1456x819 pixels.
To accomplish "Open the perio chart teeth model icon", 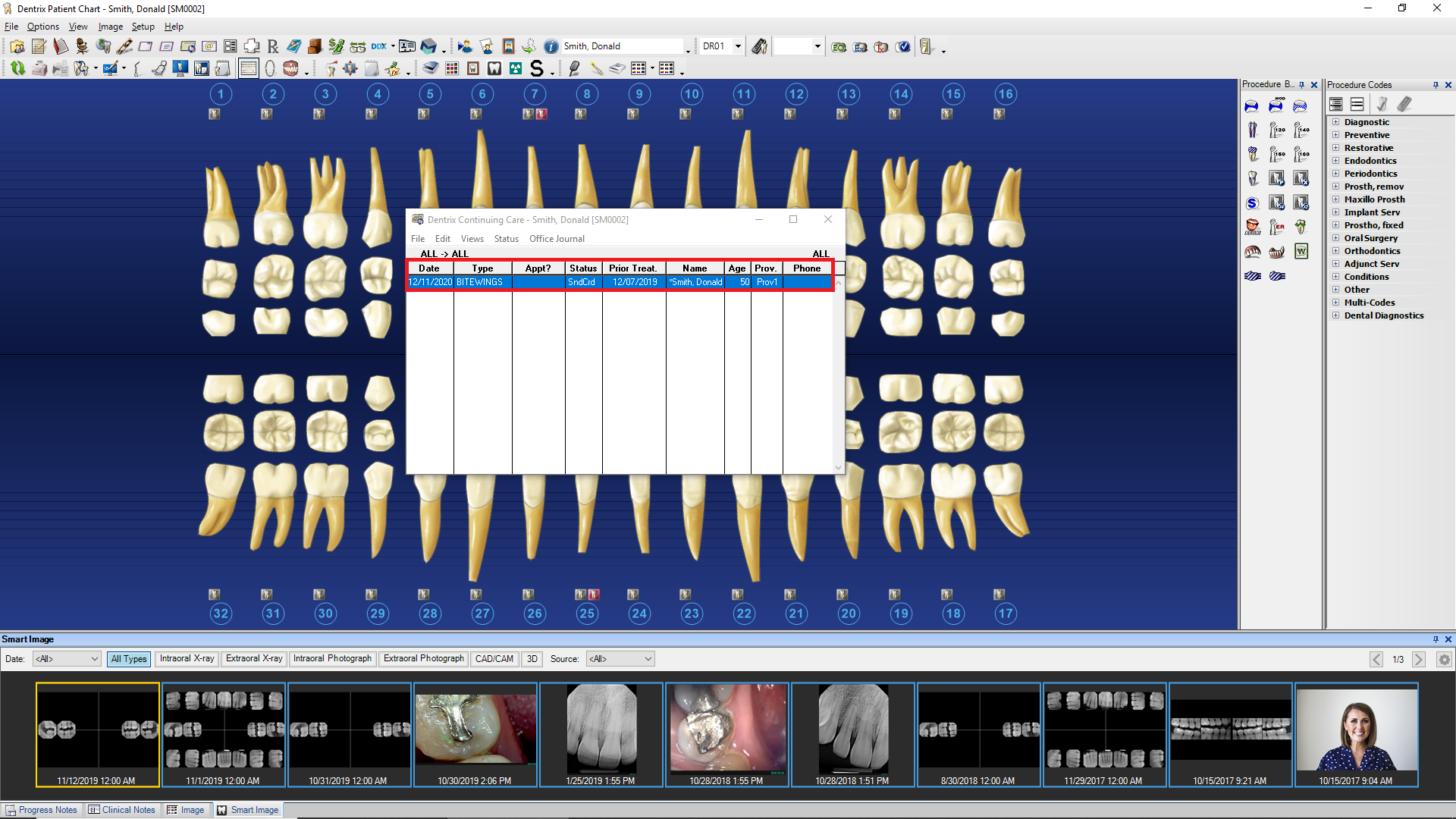I will [x=291, y=69].
